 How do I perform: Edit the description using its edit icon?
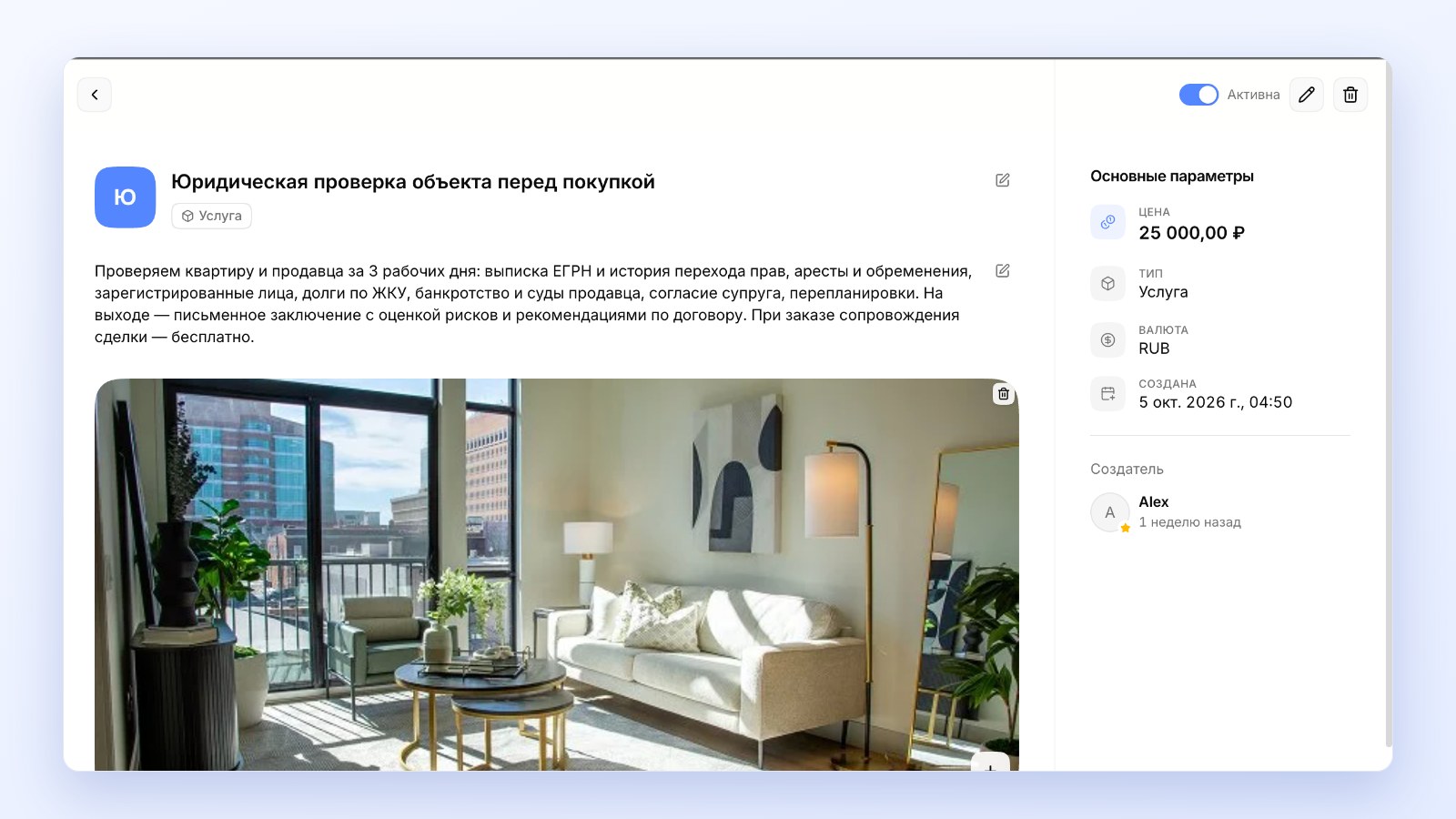pyautogui.click(x=1003, y=270)
